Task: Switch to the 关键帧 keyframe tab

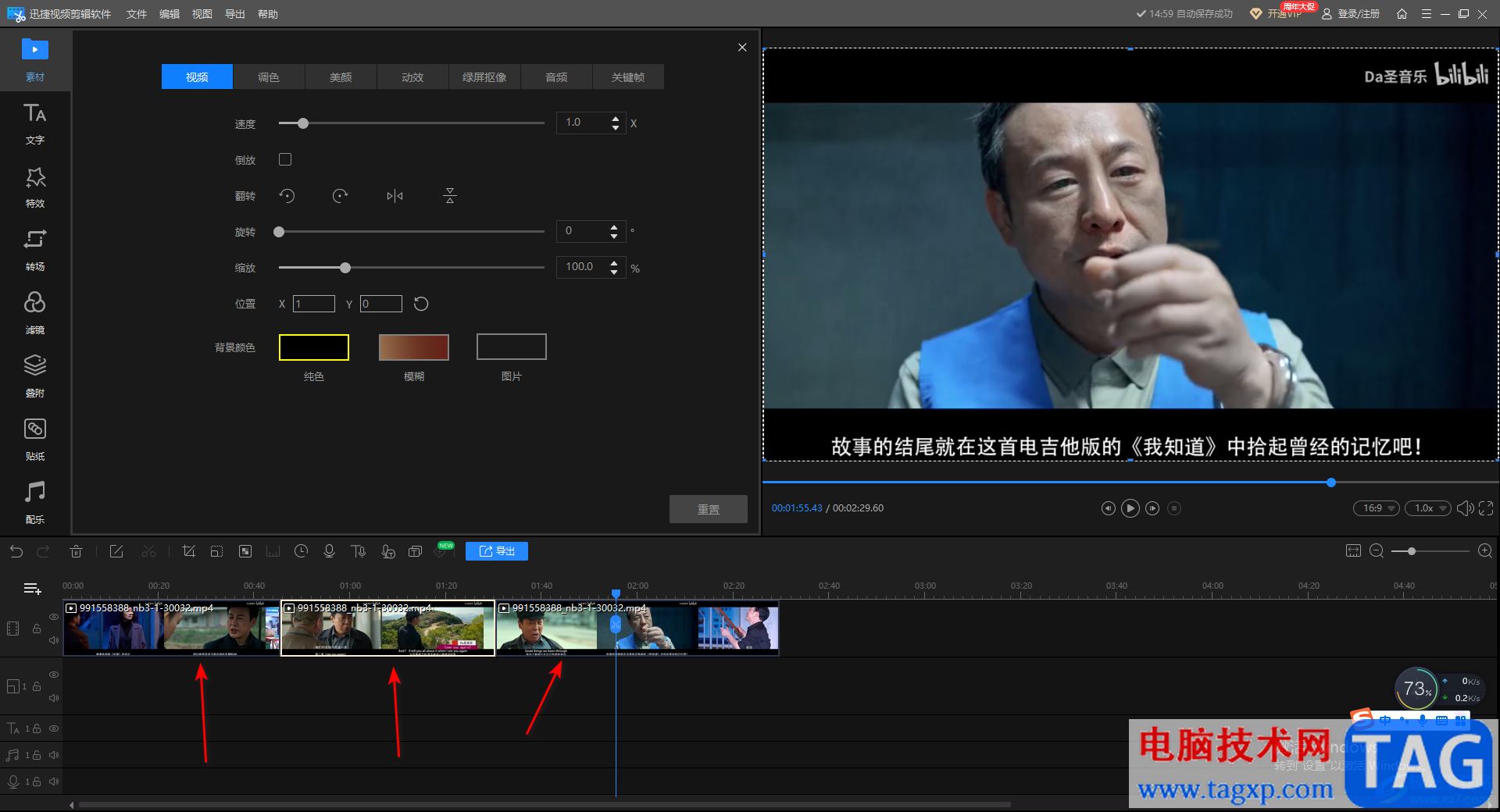Action: [628, 77]
